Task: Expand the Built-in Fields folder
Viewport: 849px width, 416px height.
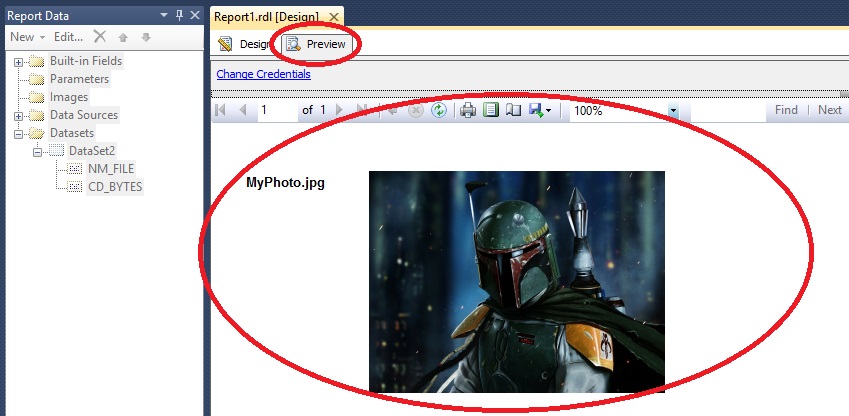Action: pyautogui.click(x=18, y=62)
